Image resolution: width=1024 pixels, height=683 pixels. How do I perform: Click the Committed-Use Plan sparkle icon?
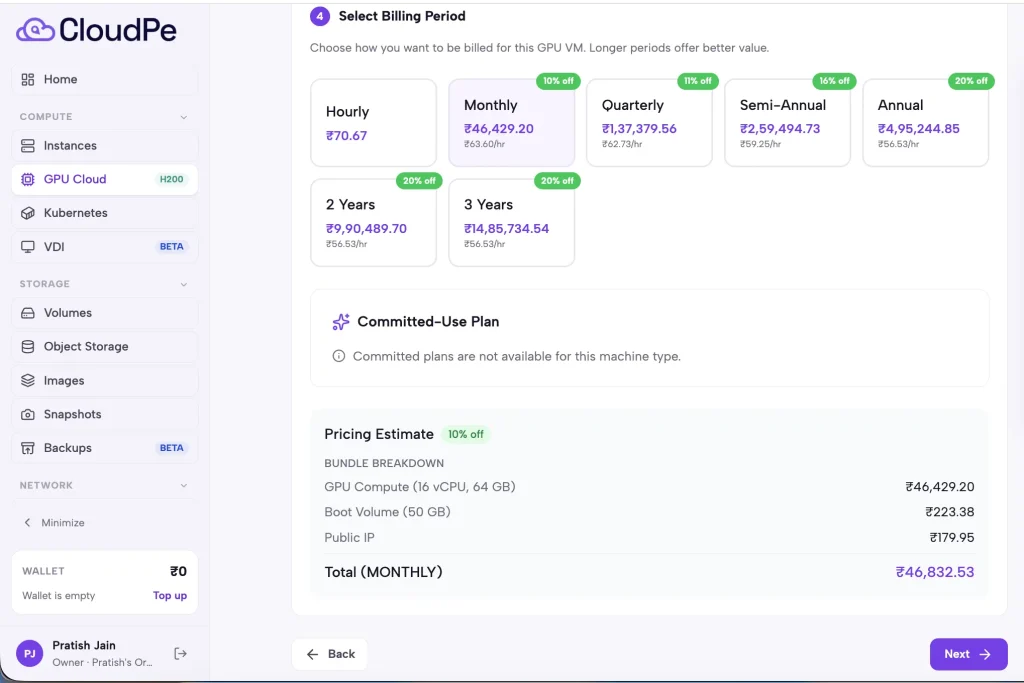(x=341, y=322)
